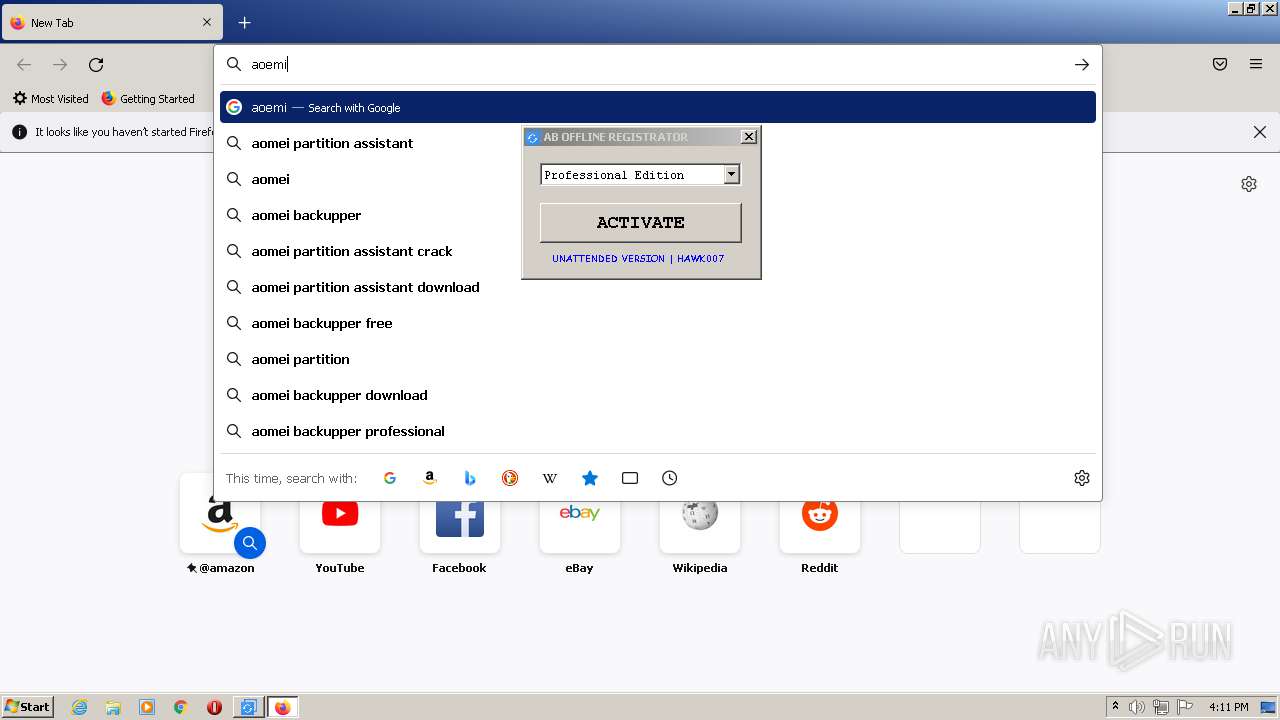Select suggestion 'aomei'
The height and width of the screenshot is (720, 1280).
point(658,179)
